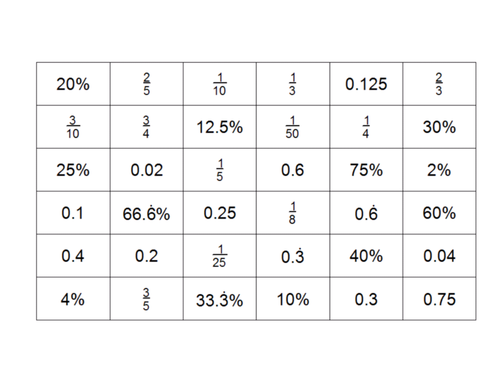This screenshot has height=386, width=500.
Task: Select the fraction 1/25 cell
Action: [x=220, y=256]
